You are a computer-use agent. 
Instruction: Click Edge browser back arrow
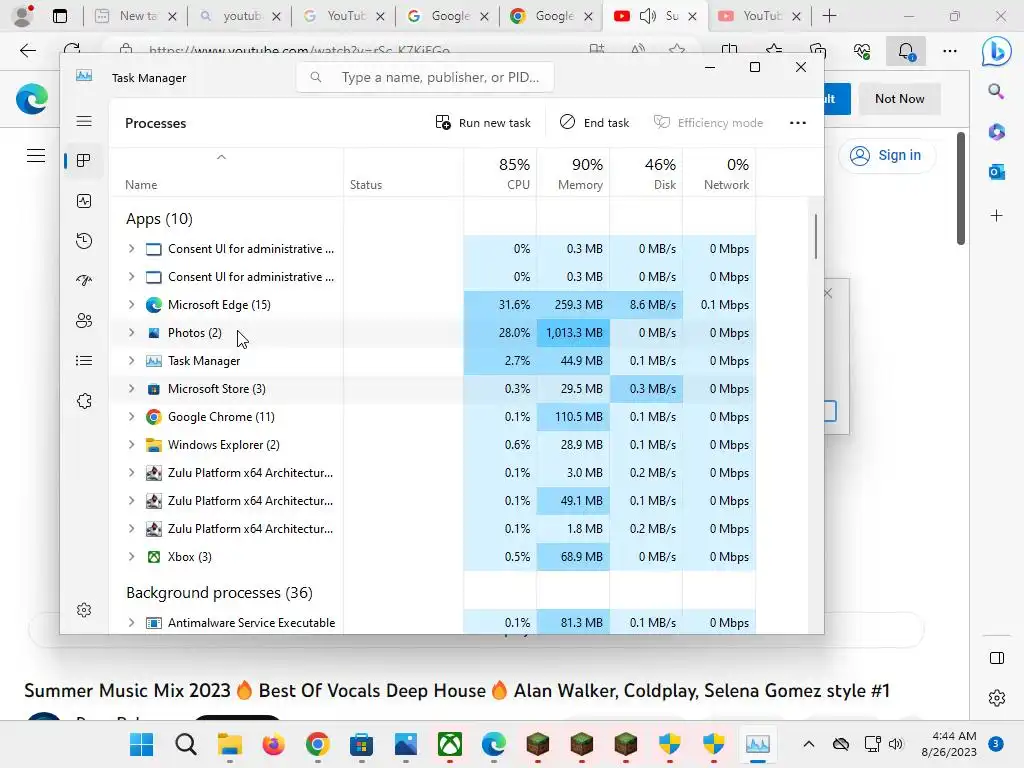click(27, 50)
